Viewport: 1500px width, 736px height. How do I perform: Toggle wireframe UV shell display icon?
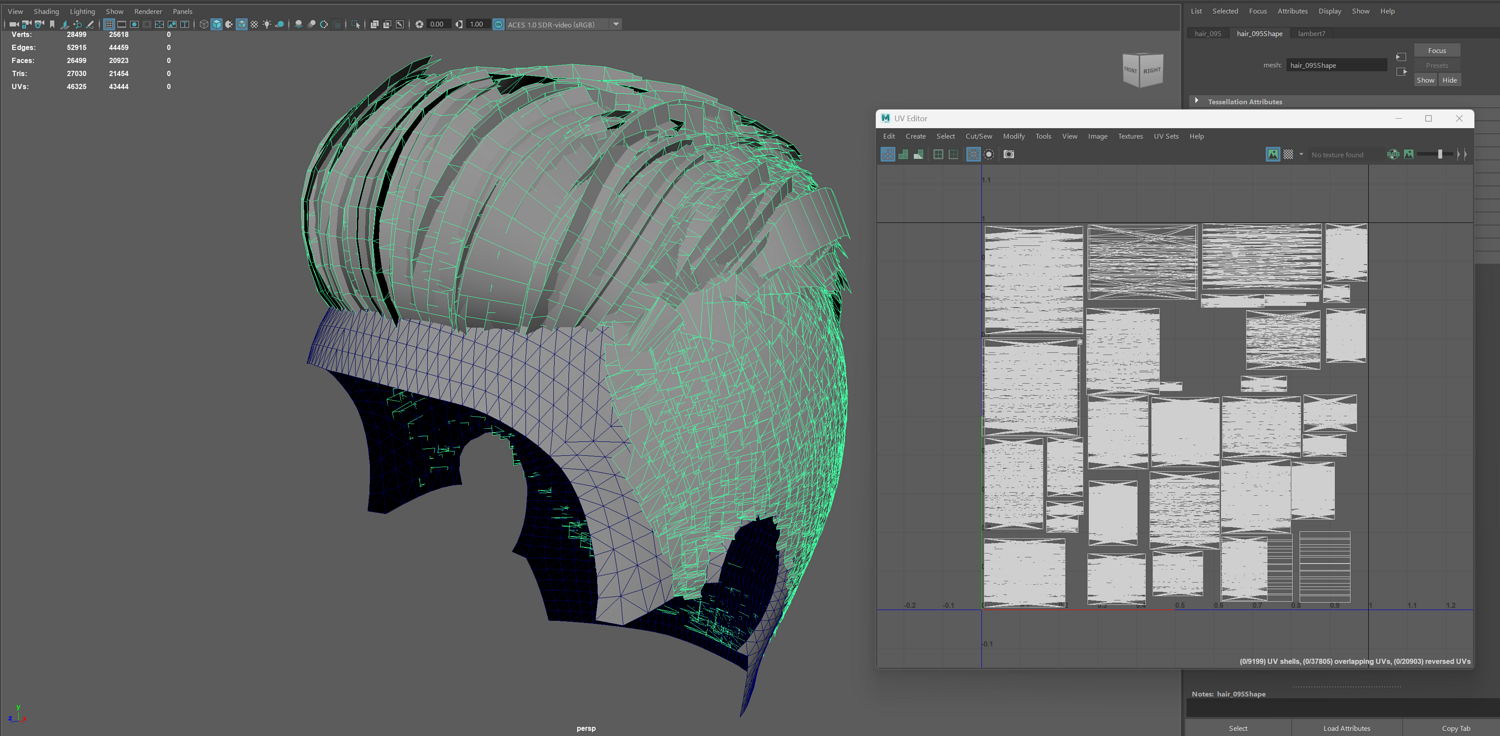pos(888,154)
